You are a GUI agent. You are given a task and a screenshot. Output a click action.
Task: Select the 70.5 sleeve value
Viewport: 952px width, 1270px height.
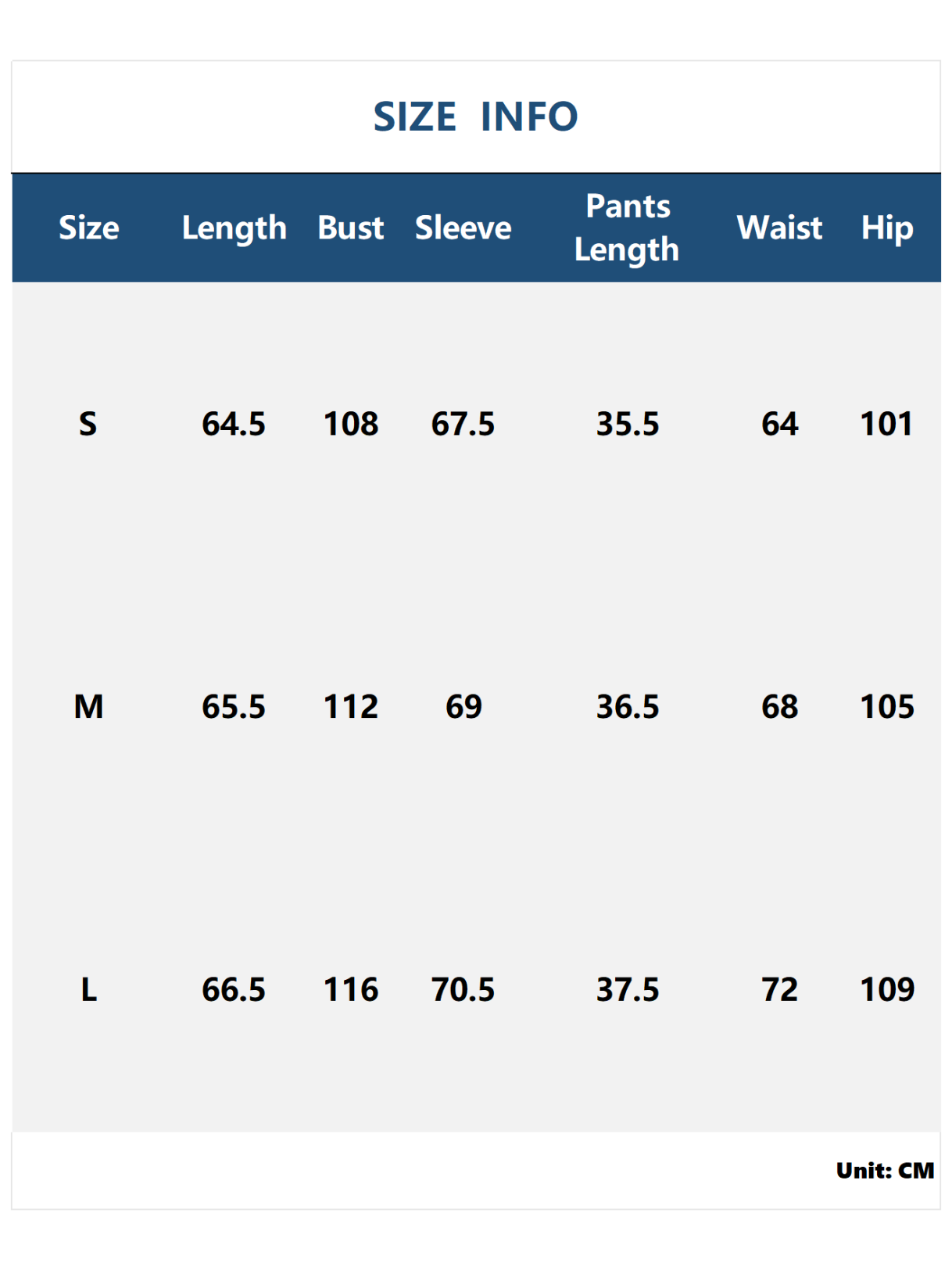(463, 990)
